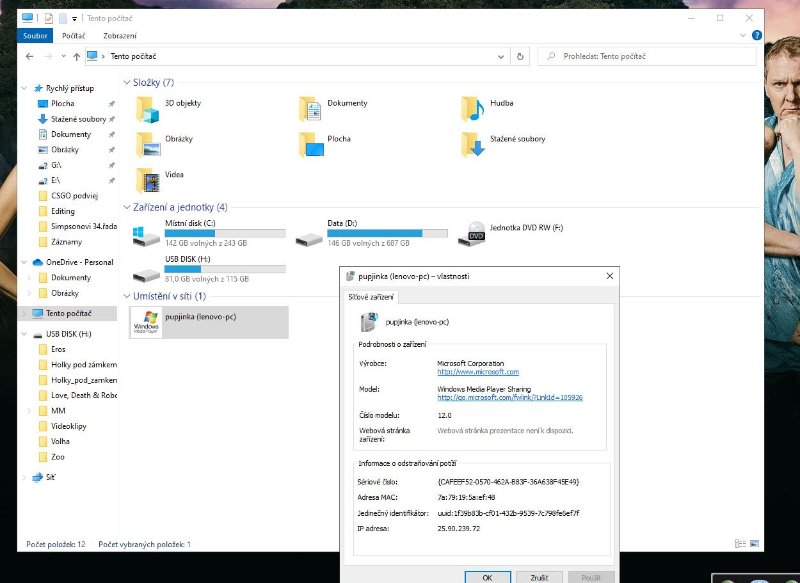Select the Síť network item in sidebar
800x583 pixels.
(51, 477)
